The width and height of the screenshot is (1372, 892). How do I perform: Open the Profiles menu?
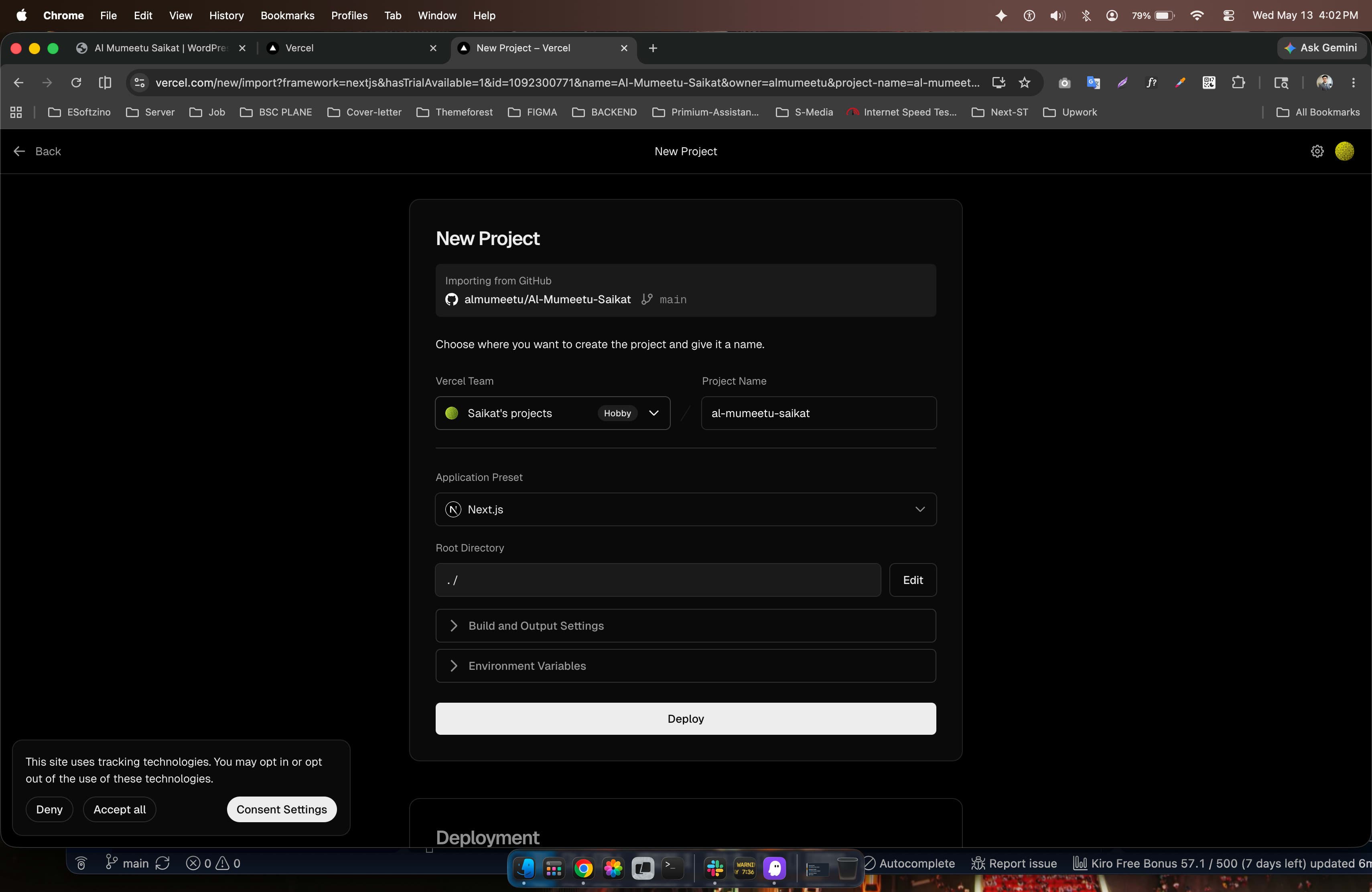pos(349,16)
